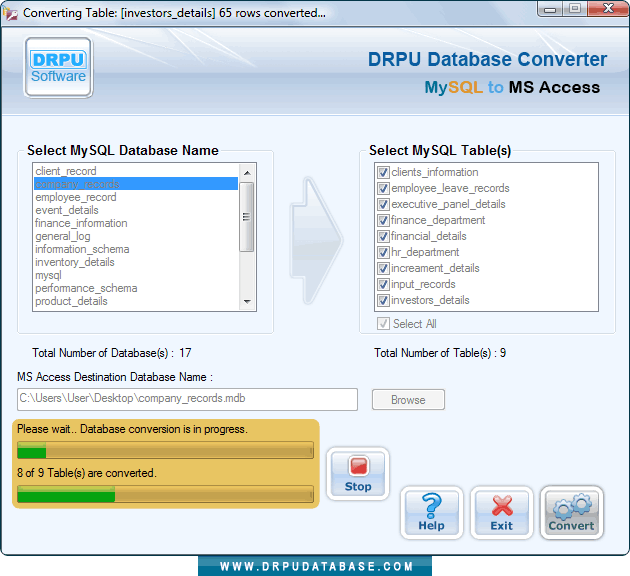Maximize the converter window
Image resolution: width=630 pixels, height=576 pixels.
(575, 9)
